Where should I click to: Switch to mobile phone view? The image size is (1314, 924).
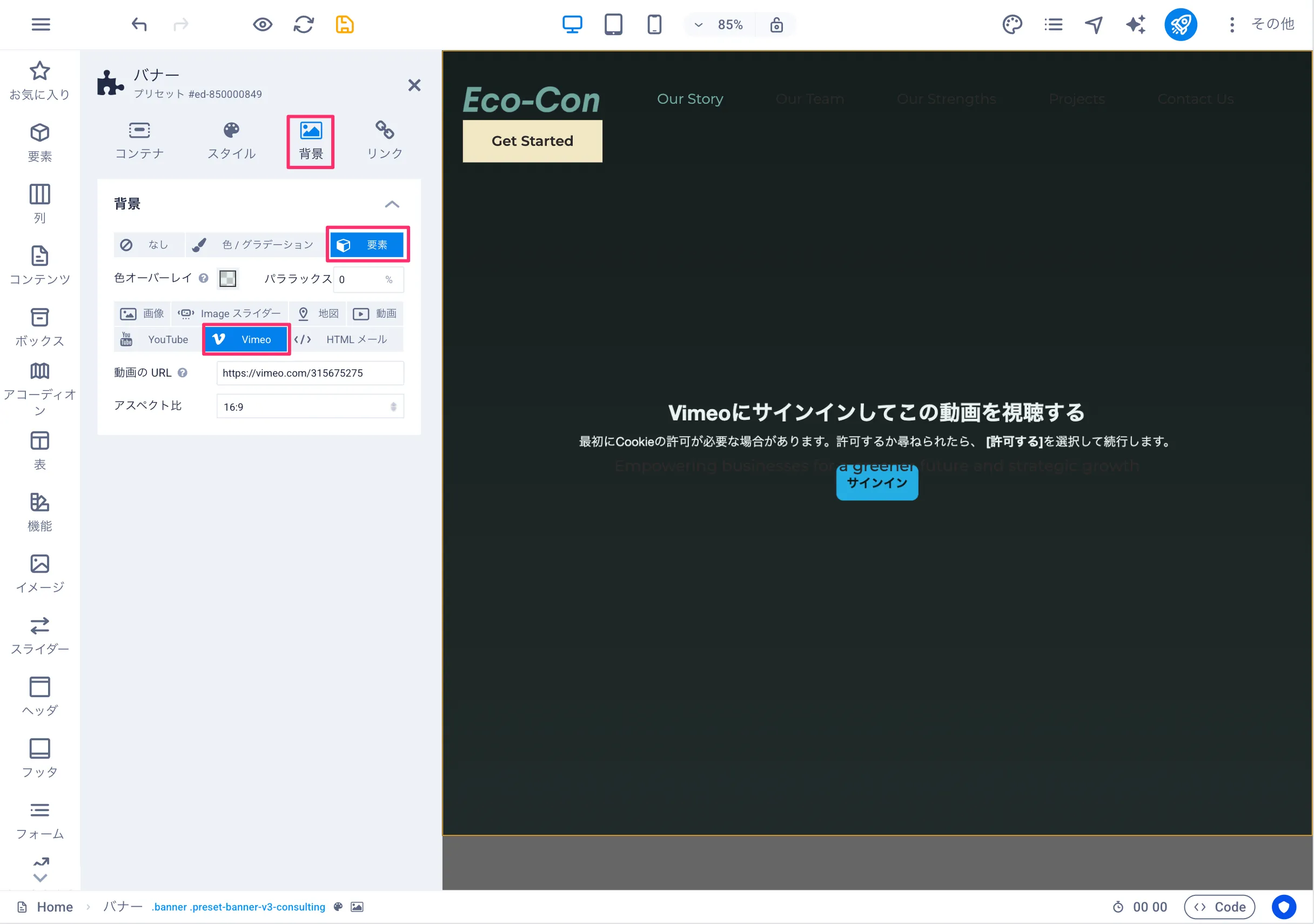click(x=654, y=25)
